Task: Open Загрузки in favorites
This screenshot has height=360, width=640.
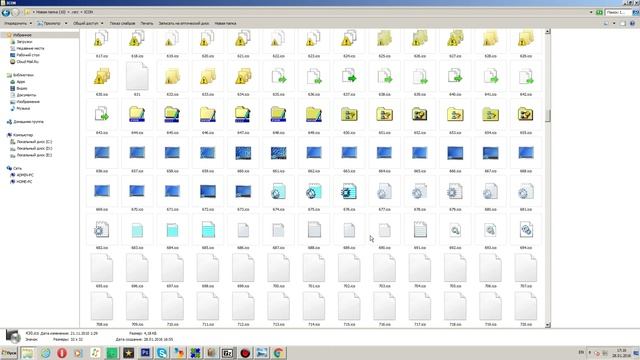Action: pyautogui.click(x=24, y=42)
